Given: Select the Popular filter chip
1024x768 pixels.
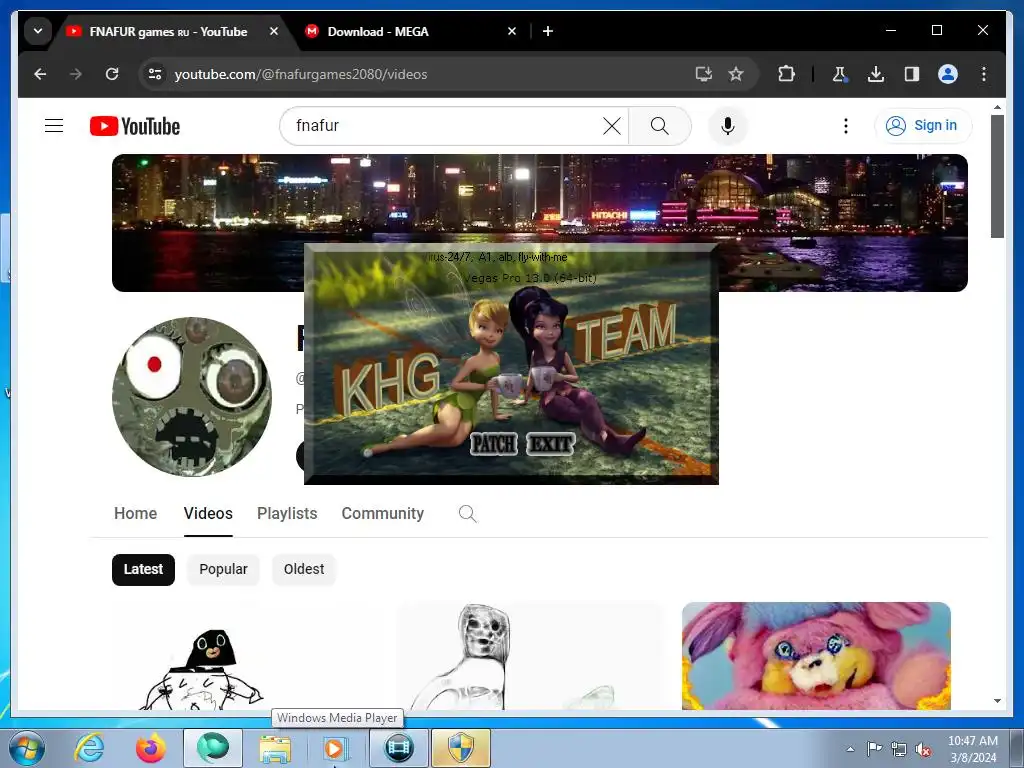Looking at the screenshot, I should (x=223, y=569).
